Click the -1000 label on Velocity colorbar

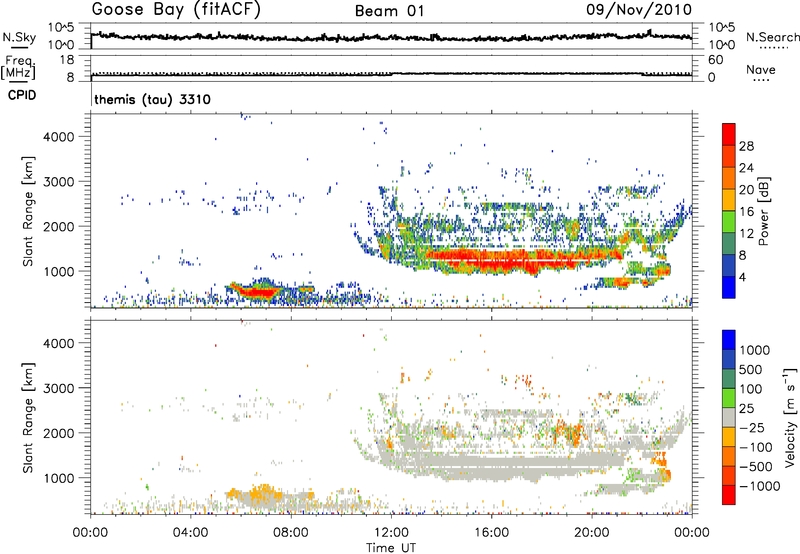760,486
